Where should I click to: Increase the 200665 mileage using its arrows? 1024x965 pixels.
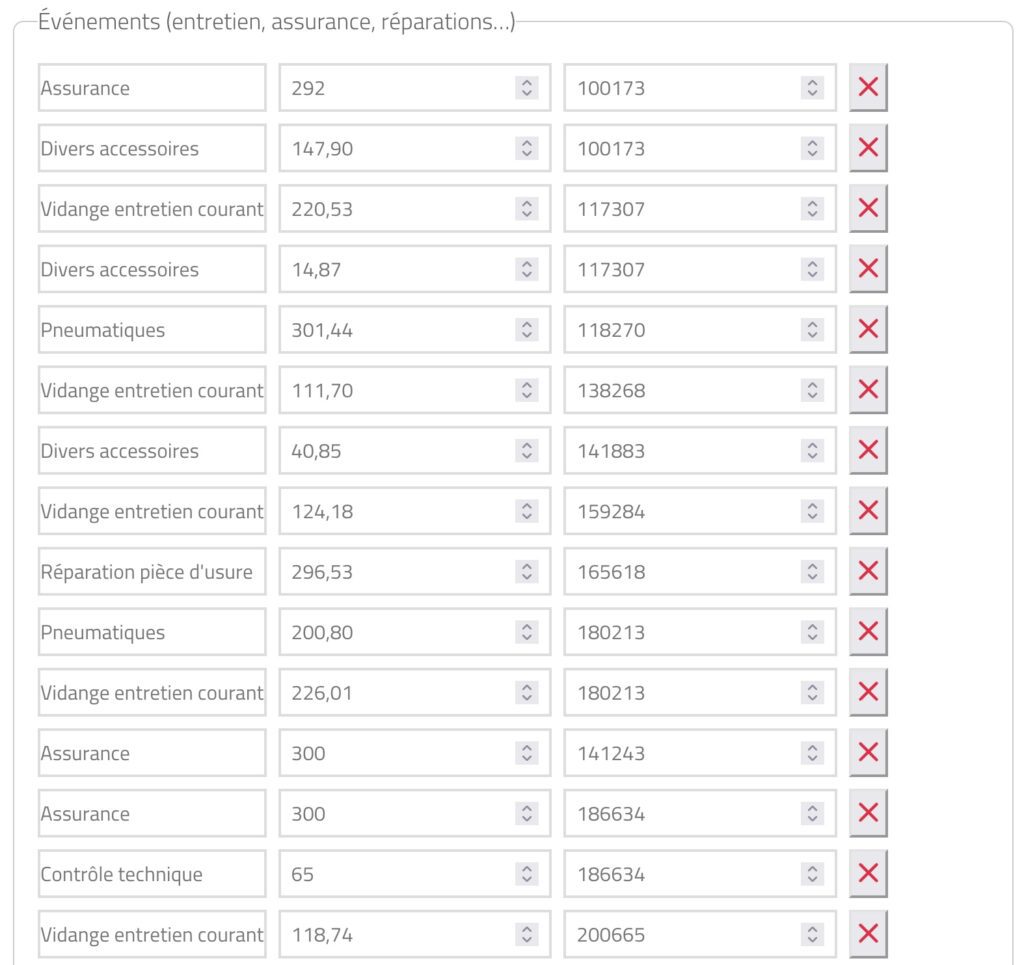click(813, 929)
